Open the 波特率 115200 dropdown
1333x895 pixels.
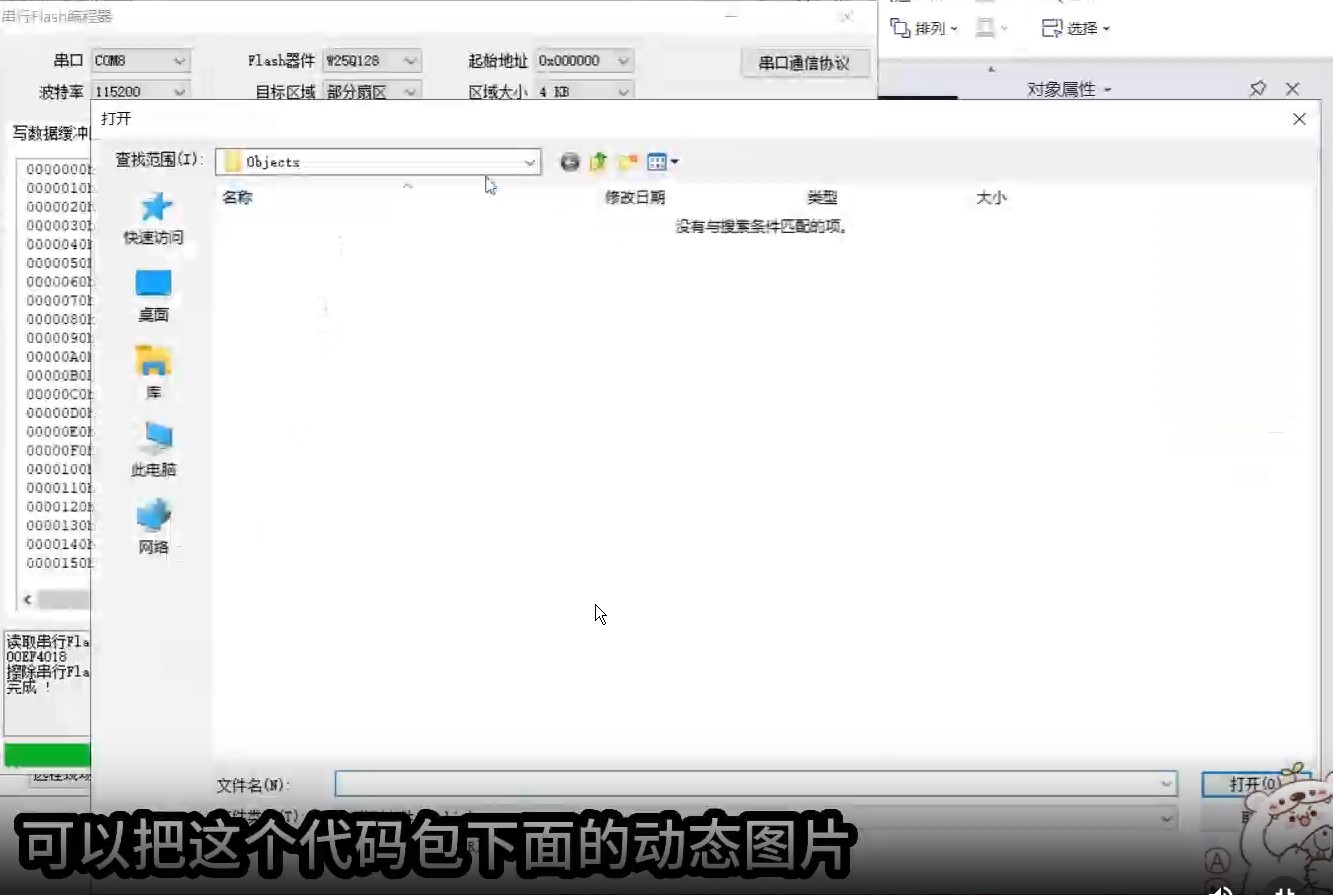[180, 91]
